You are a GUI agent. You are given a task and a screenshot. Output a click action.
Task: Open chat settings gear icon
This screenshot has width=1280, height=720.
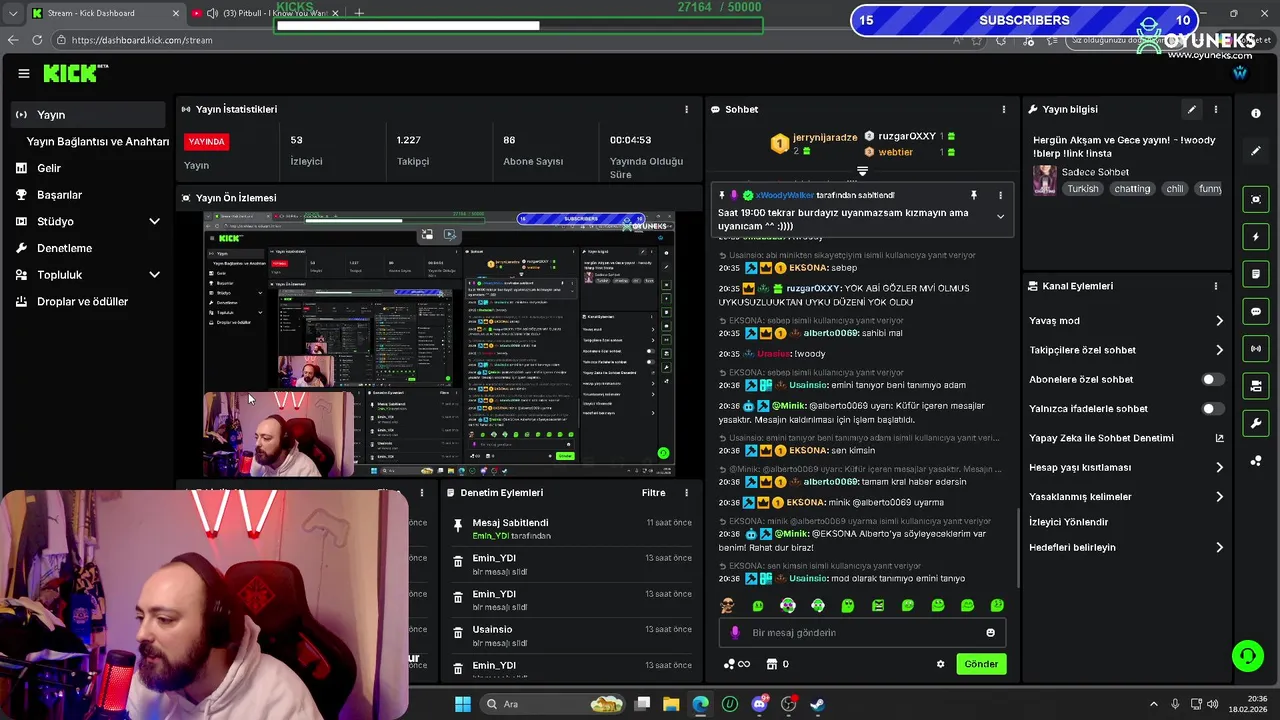(x=940, y=664)
